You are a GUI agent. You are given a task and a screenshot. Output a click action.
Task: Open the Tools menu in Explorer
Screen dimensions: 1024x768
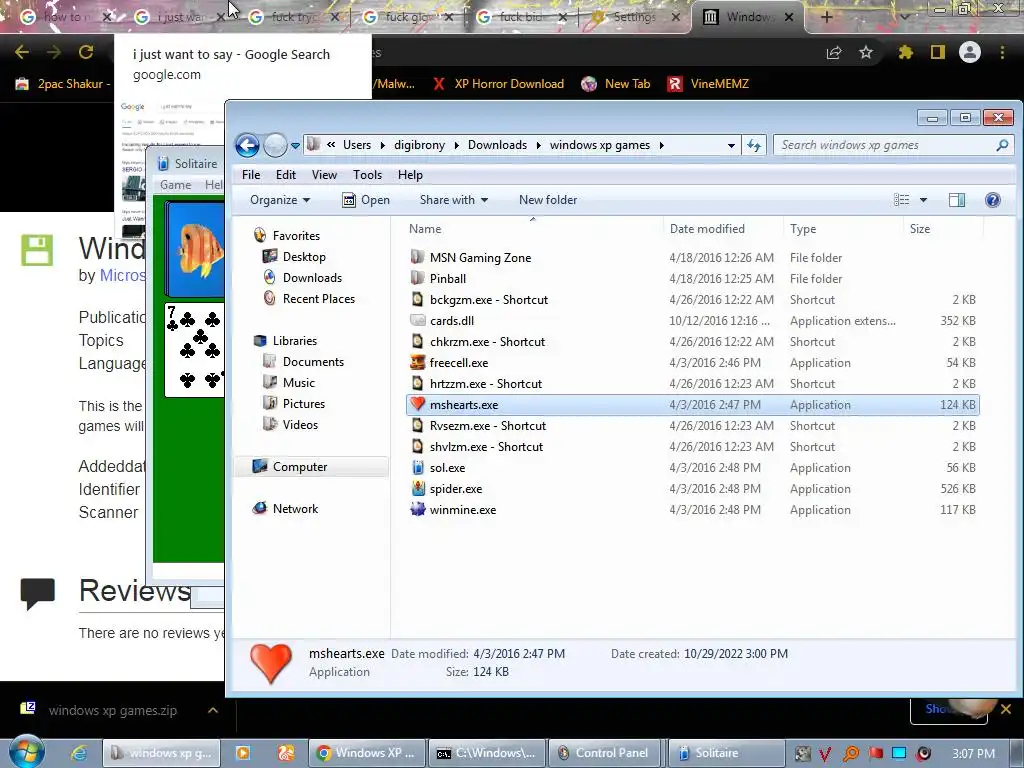tap(367, 175)
